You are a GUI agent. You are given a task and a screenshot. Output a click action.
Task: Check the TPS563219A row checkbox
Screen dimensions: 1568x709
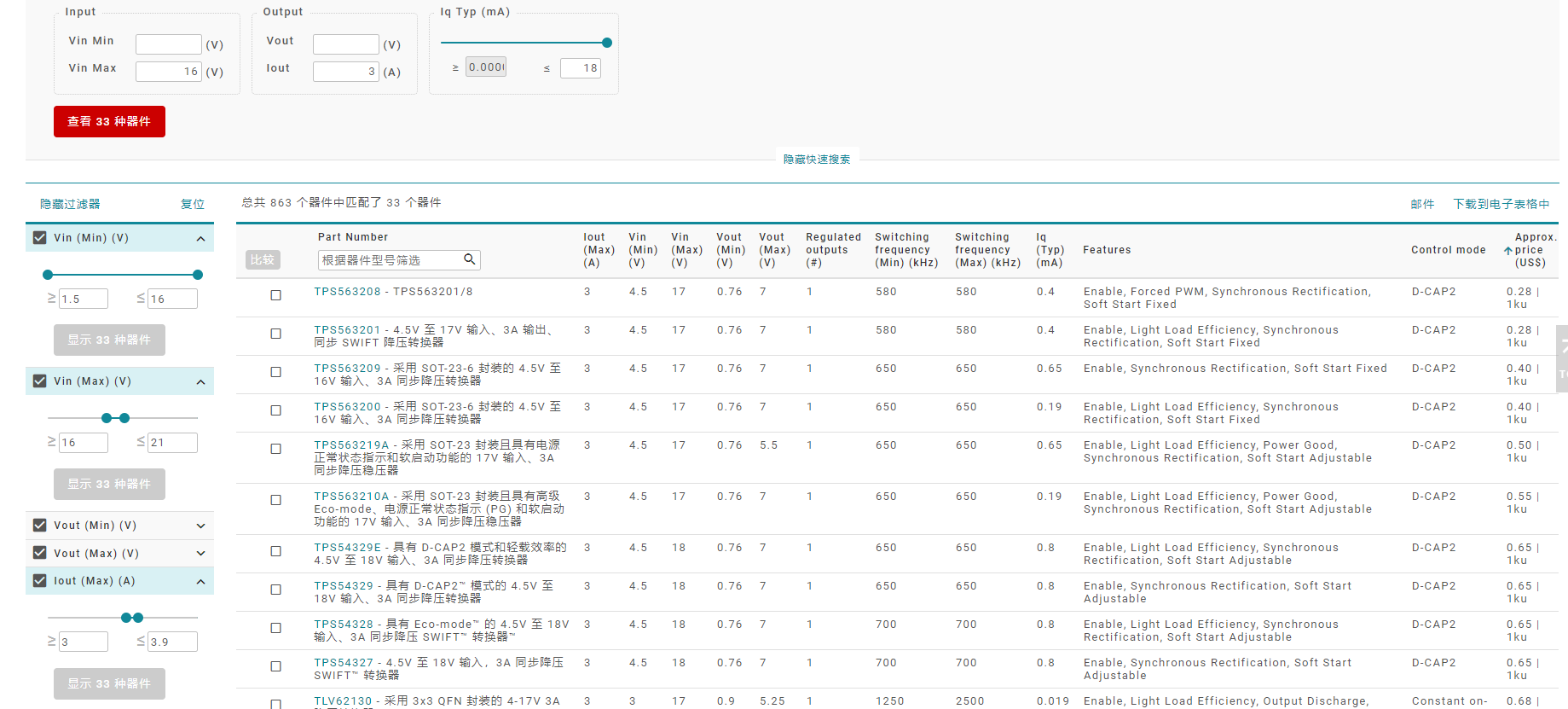[275, 449]
